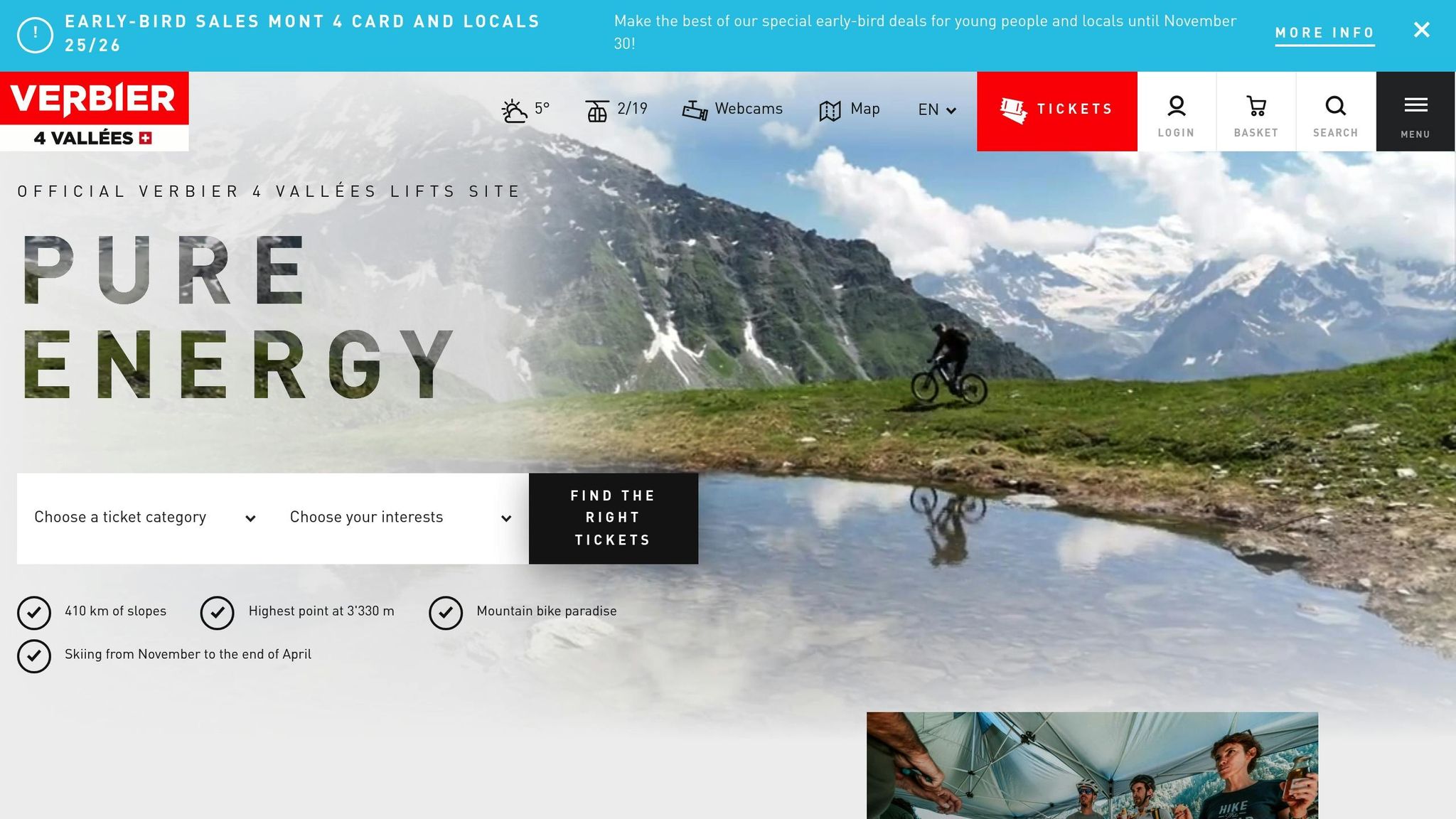This screenshot has width=1456, height=819.
Task: Dismiss the early-bird sales banner
Action: 1421,30
